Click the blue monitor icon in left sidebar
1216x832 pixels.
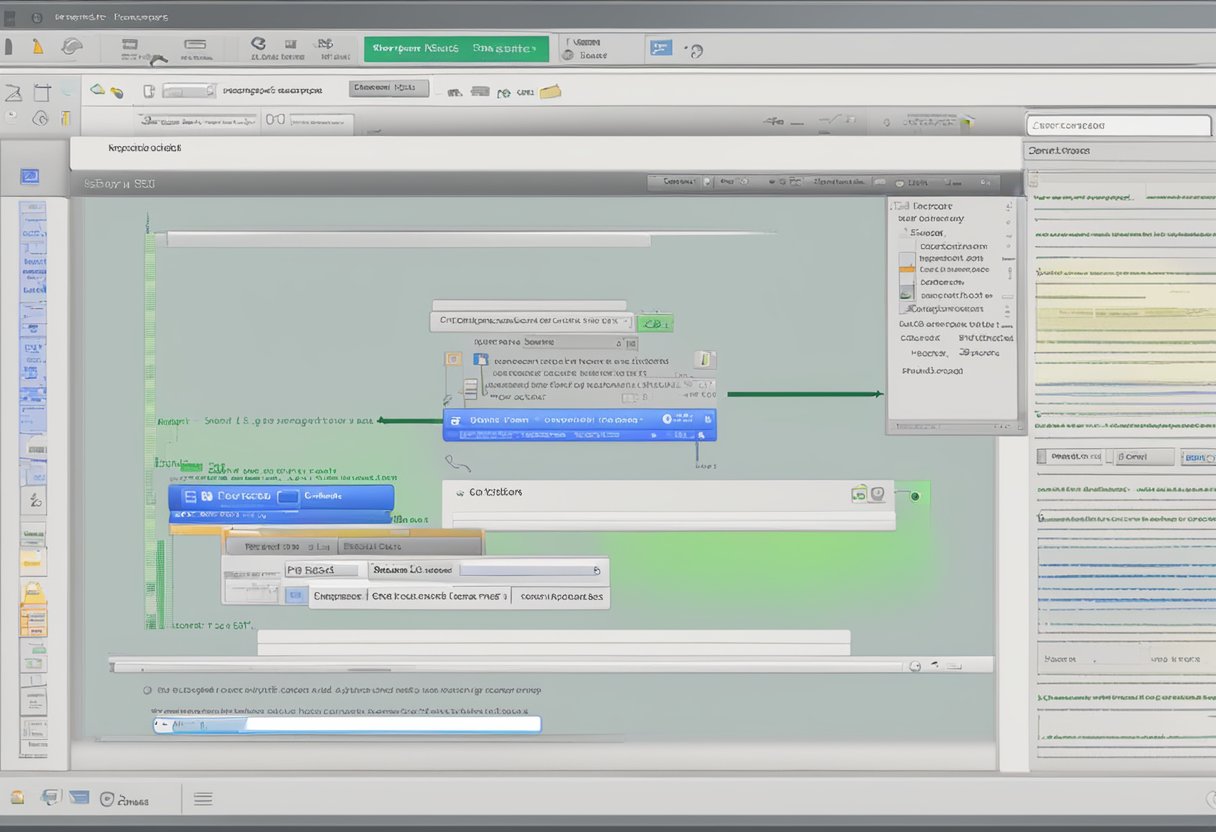pos(30,177)
